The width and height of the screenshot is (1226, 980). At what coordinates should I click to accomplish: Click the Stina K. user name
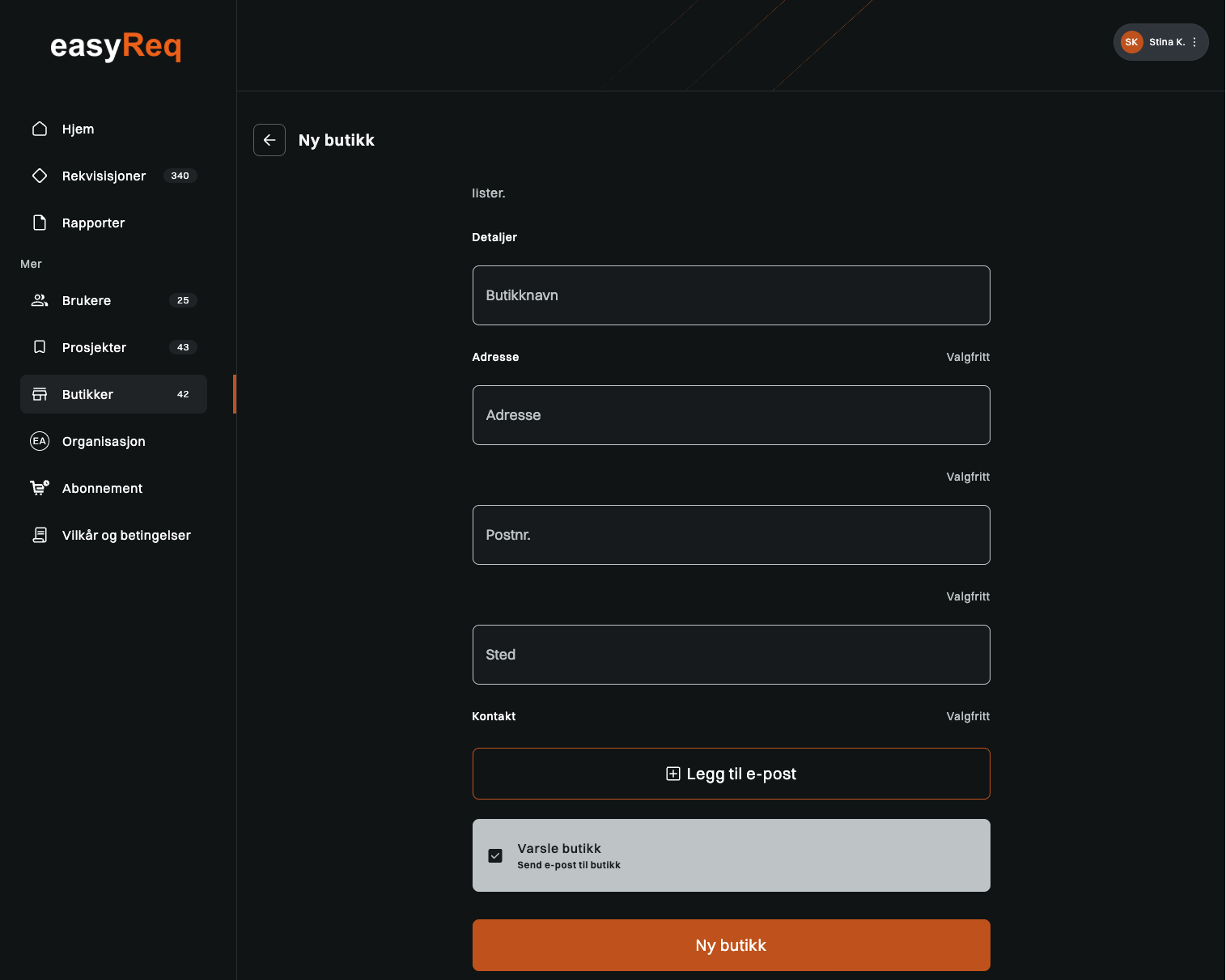click(x=1167, y=42)
